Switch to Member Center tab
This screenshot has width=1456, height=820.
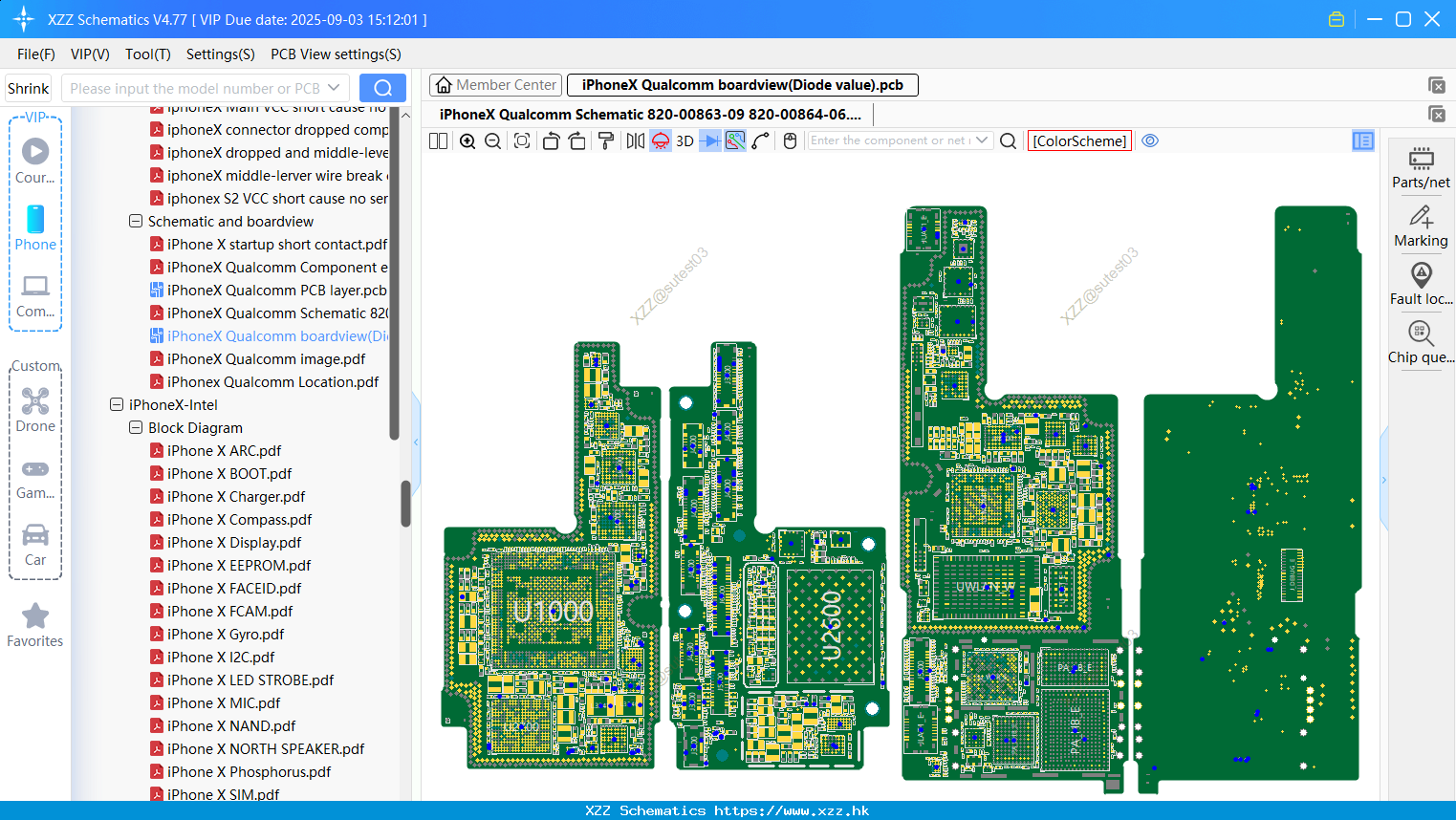[x=495, y=85]
